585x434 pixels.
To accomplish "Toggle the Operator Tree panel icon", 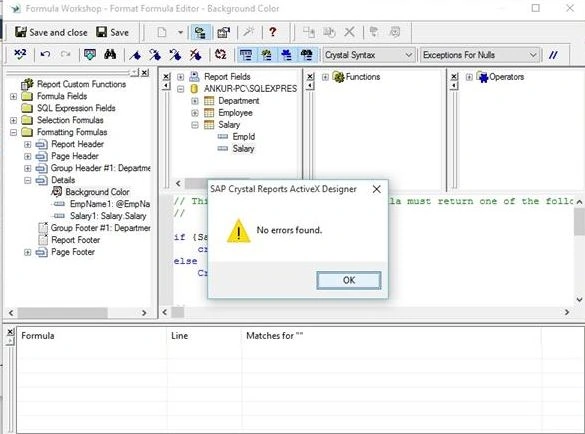I will point(287,55).
